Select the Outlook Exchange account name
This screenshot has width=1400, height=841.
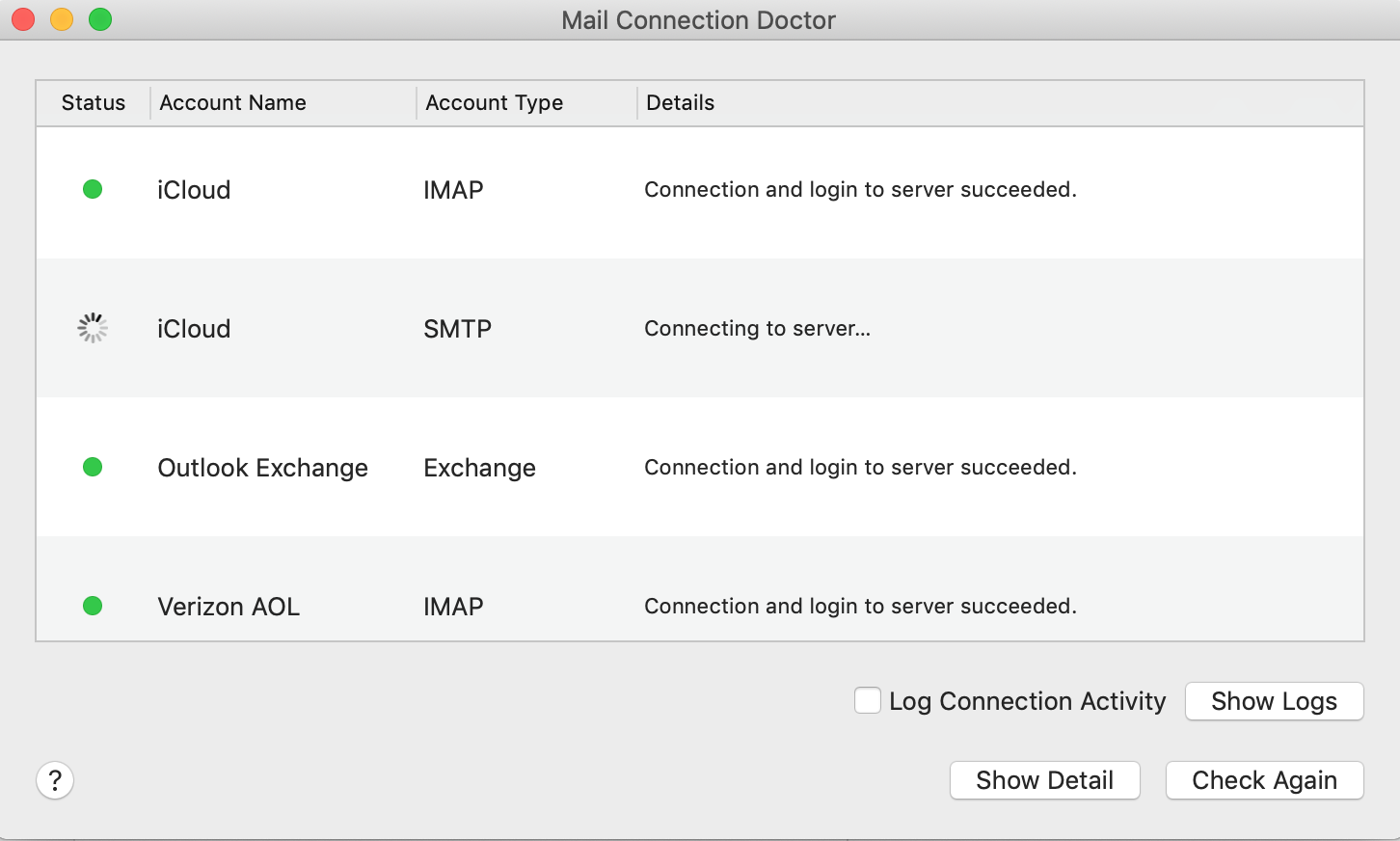(262, 468)
